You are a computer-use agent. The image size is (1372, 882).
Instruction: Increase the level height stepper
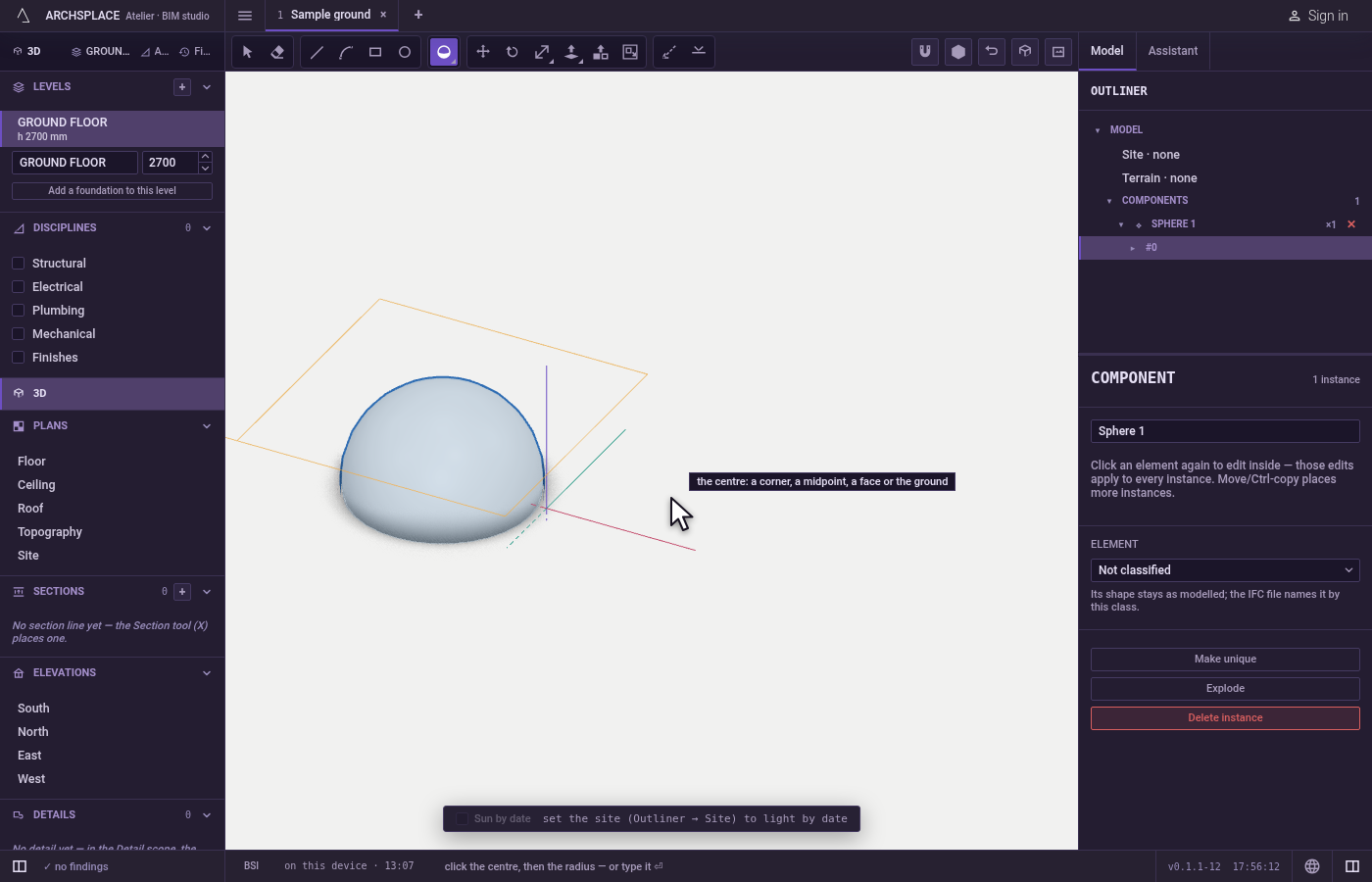[x=205, y=157]
